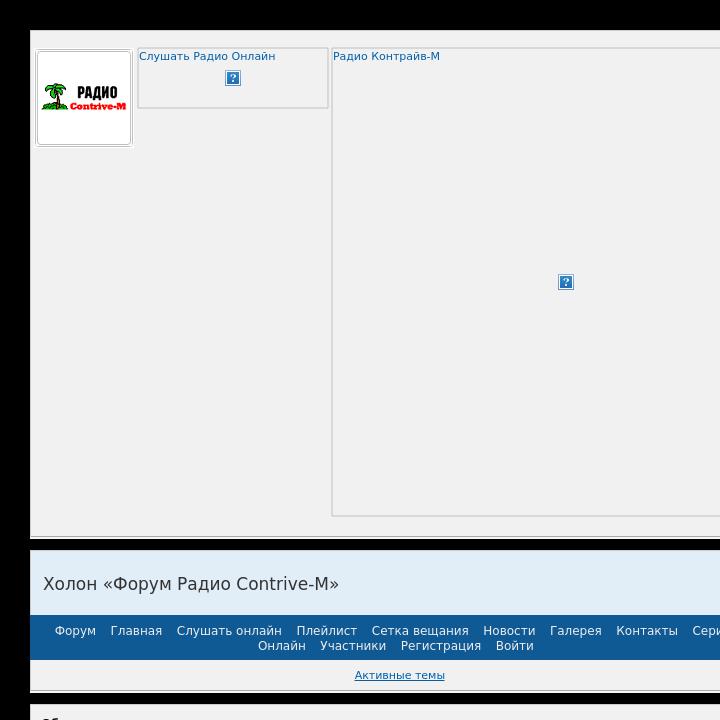Click the Радио Contrive-M palm tree logo
The image size is (720, 720).
tap(84, 98)
